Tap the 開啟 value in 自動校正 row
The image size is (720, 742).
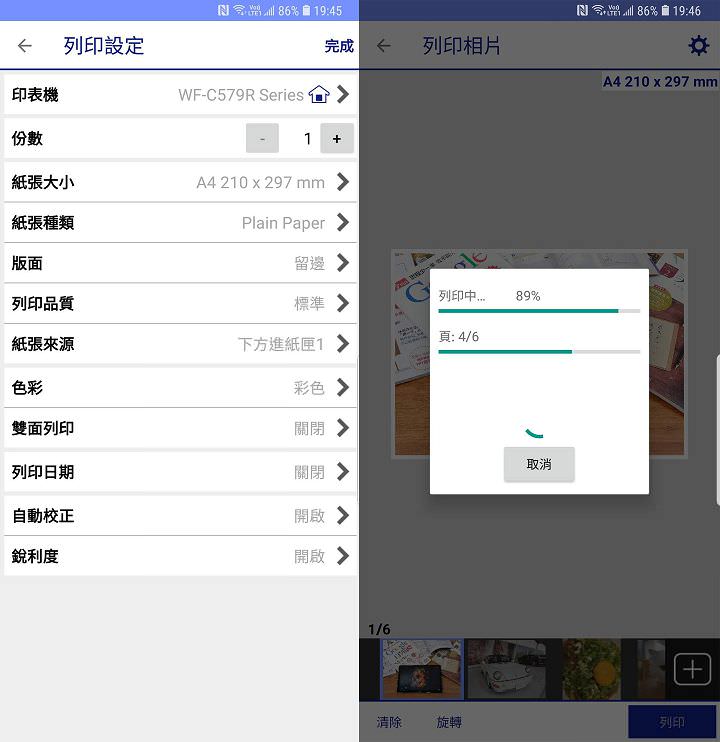(x=309, y=515)
